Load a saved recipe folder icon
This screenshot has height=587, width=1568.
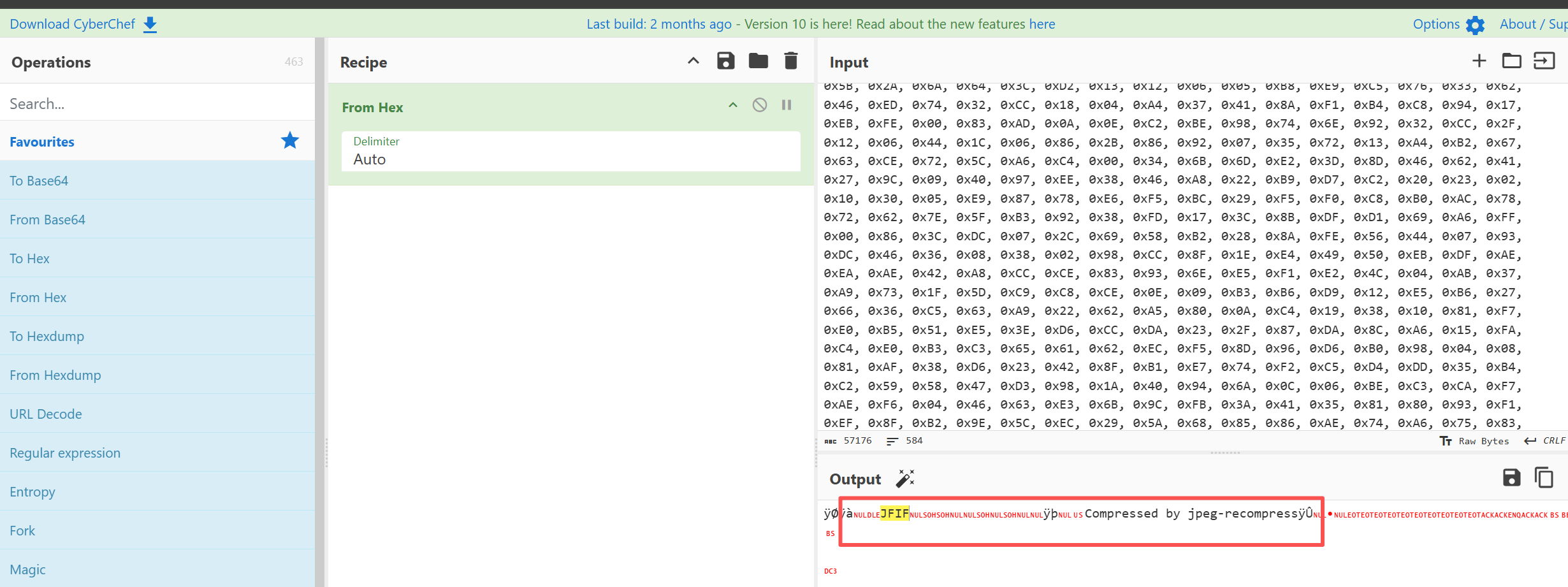pos(758,61)
